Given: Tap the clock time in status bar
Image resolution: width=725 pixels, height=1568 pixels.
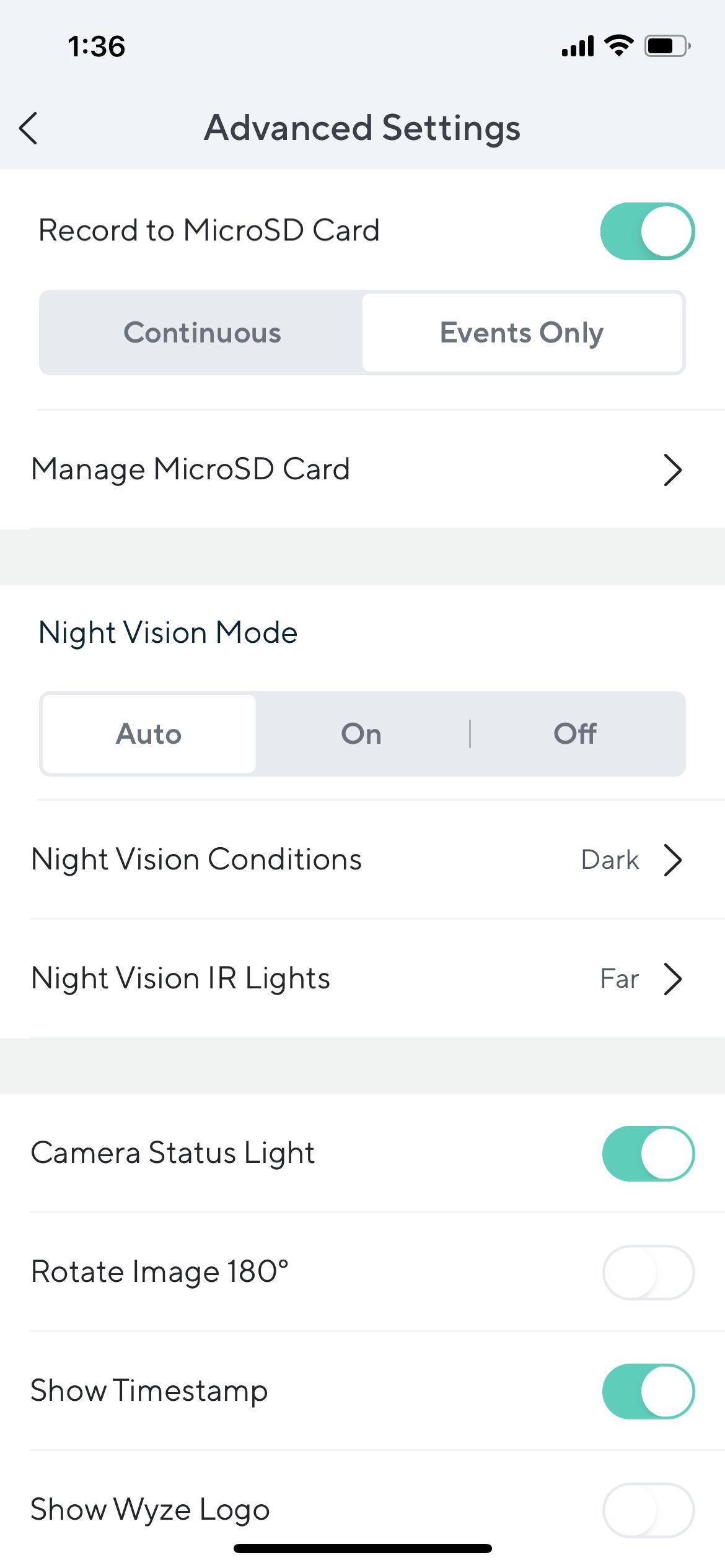Looking at the screenshot, I should click(97, 46).
